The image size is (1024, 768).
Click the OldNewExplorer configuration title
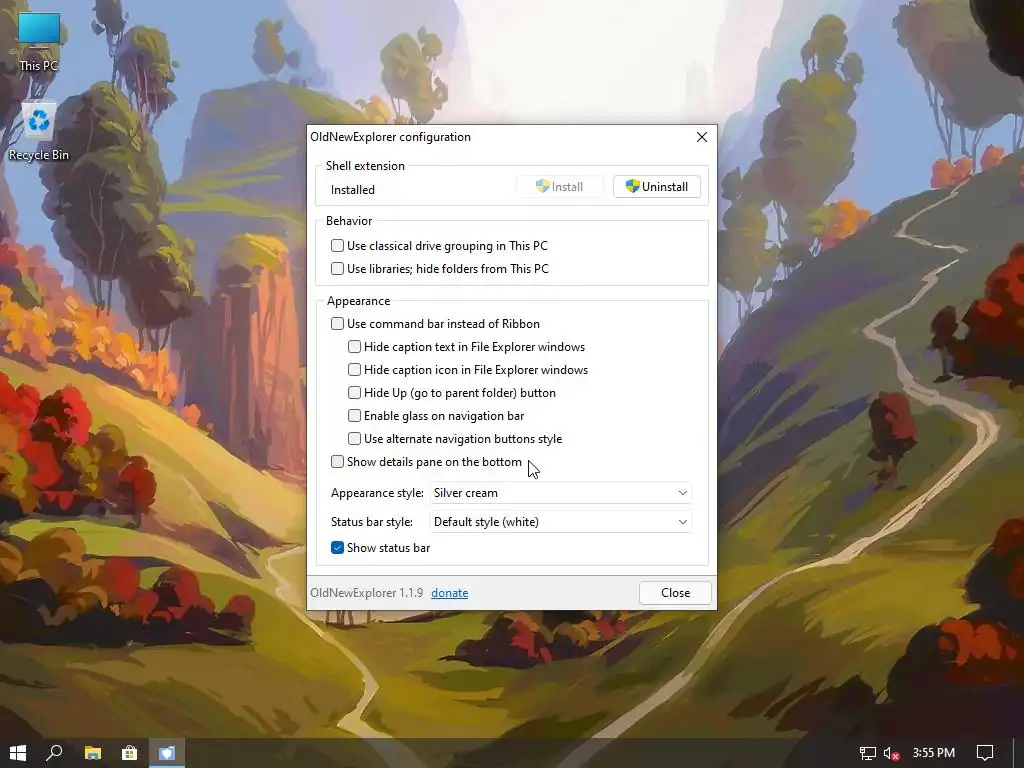pos(391,136)
